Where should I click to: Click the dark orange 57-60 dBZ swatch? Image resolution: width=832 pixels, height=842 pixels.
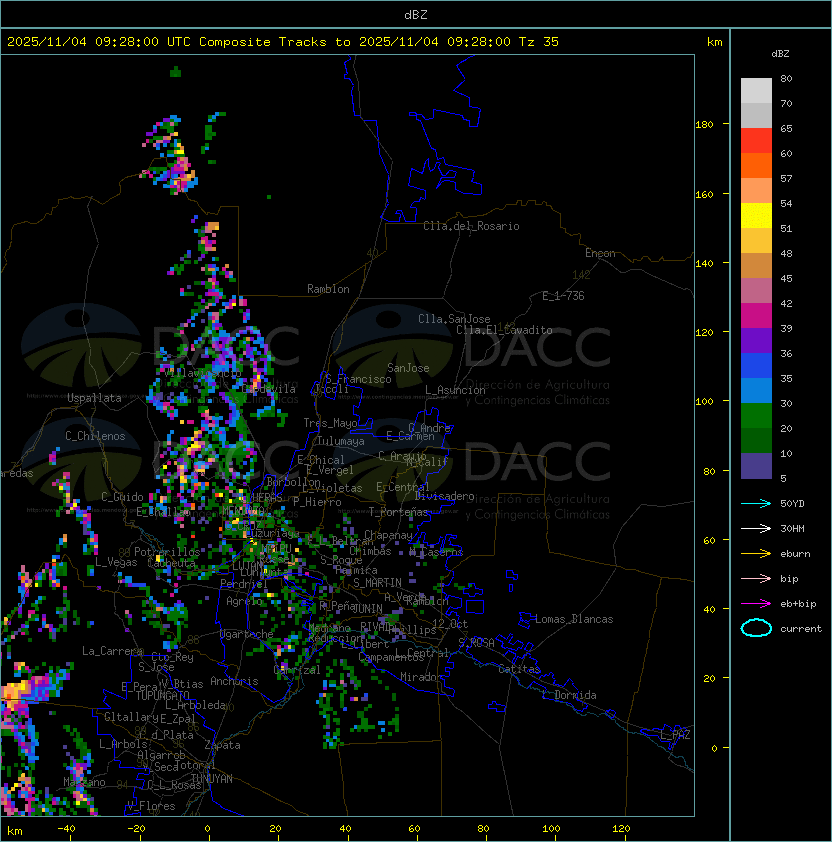click(756, 166)
